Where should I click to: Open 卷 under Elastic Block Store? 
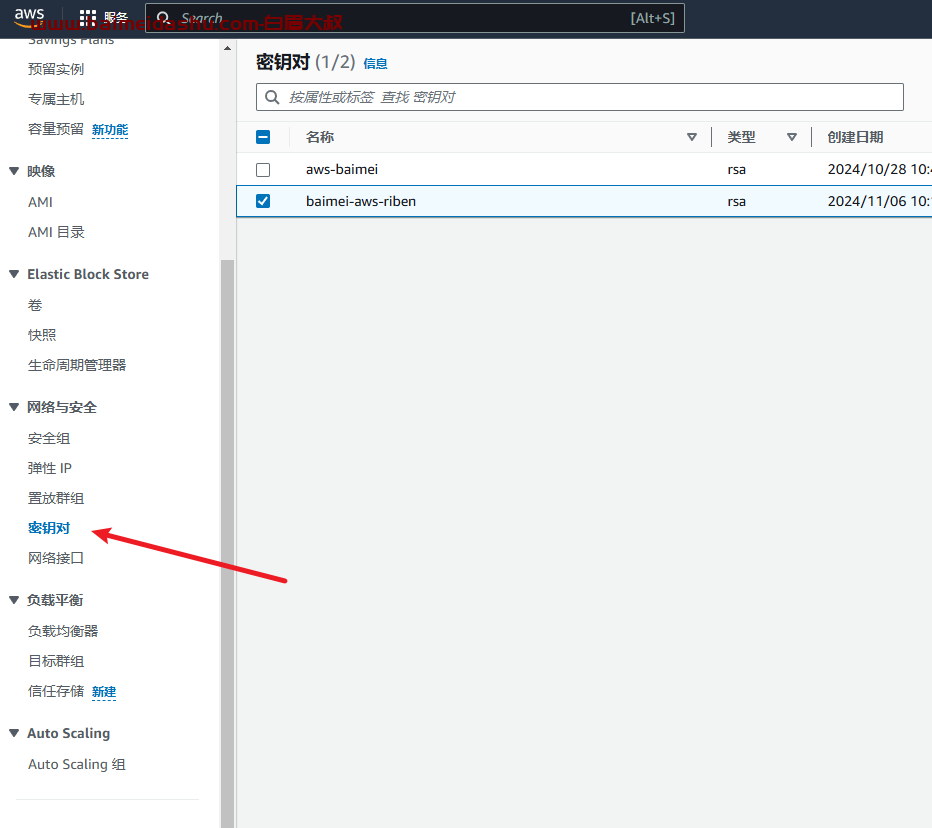[x=35, y=305]
